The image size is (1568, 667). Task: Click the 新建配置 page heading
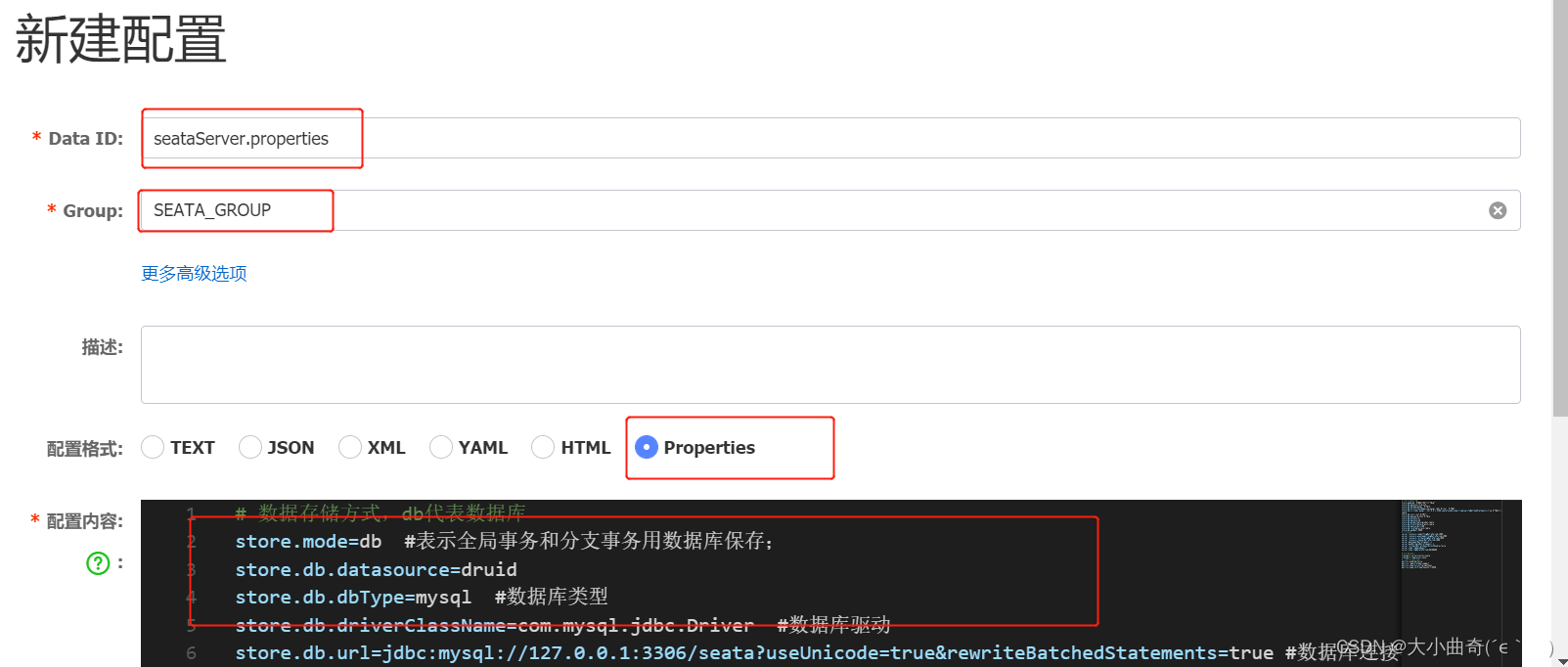pos(120,39)
